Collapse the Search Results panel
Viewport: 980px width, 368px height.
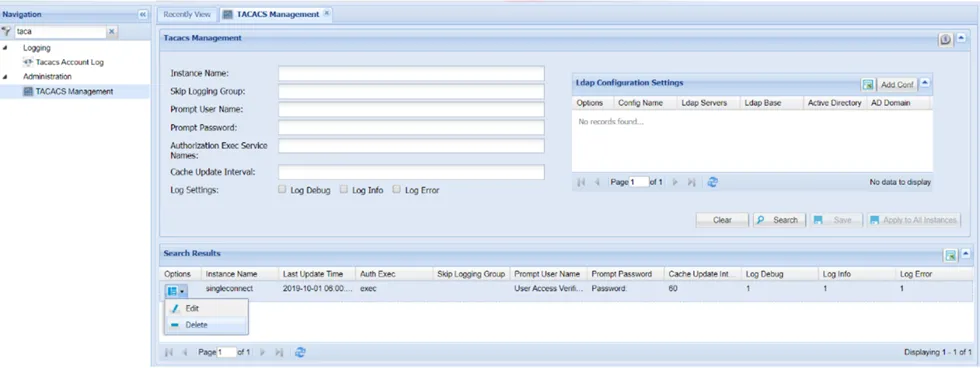click(x=966, y=254)
